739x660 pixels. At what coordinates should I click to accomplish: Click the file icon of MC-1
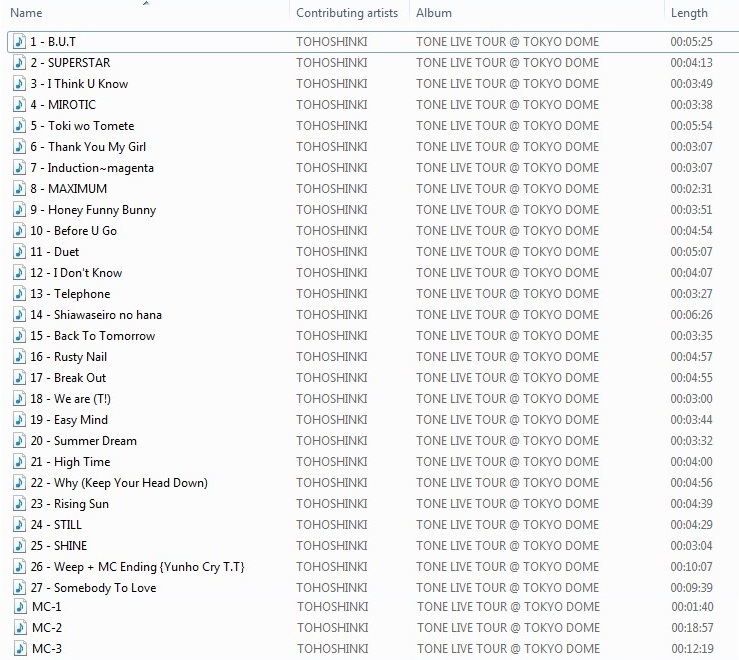[20, 607]
